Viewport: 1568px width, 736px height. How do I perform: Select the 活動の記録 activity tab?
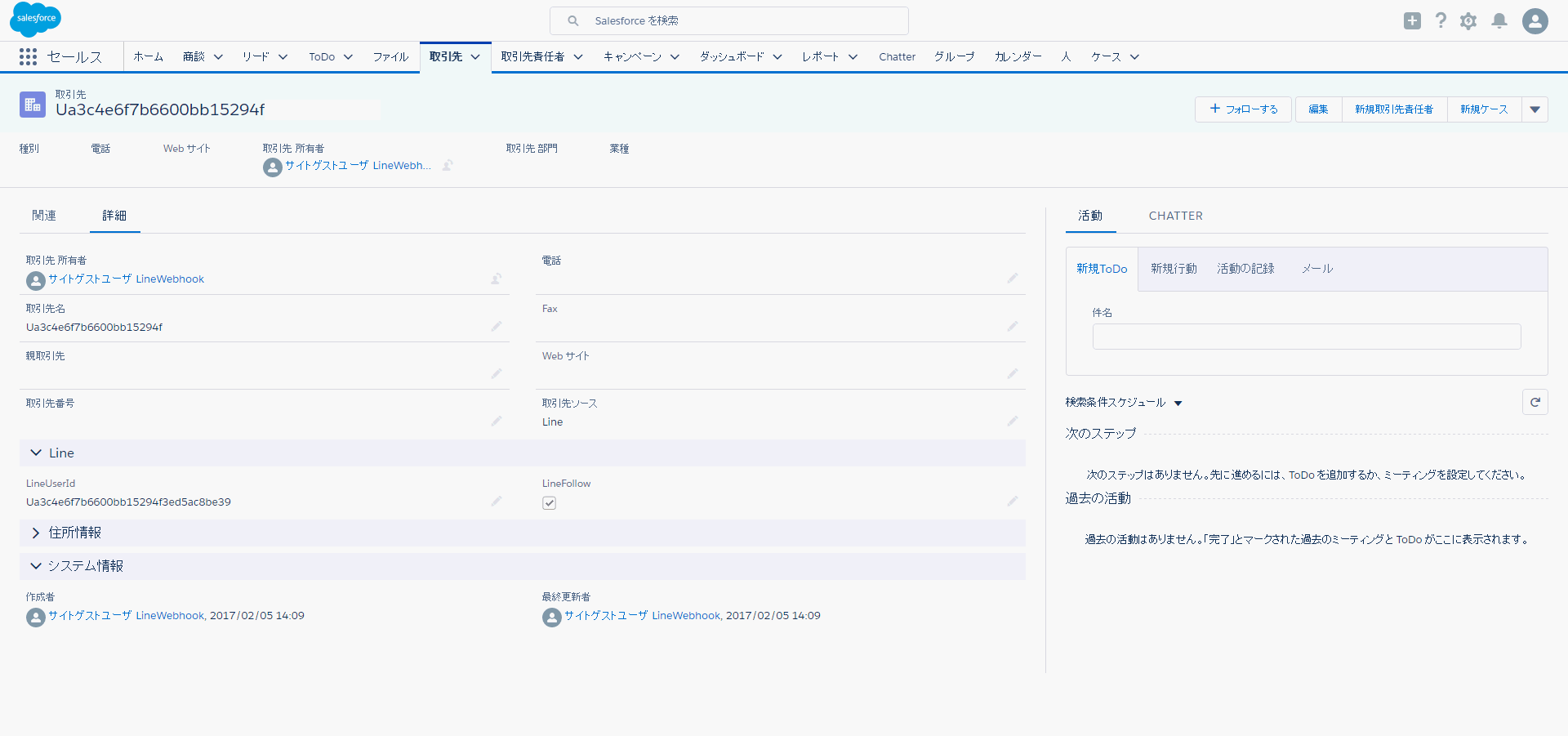pyautogui.click(x=1245, y=269)
